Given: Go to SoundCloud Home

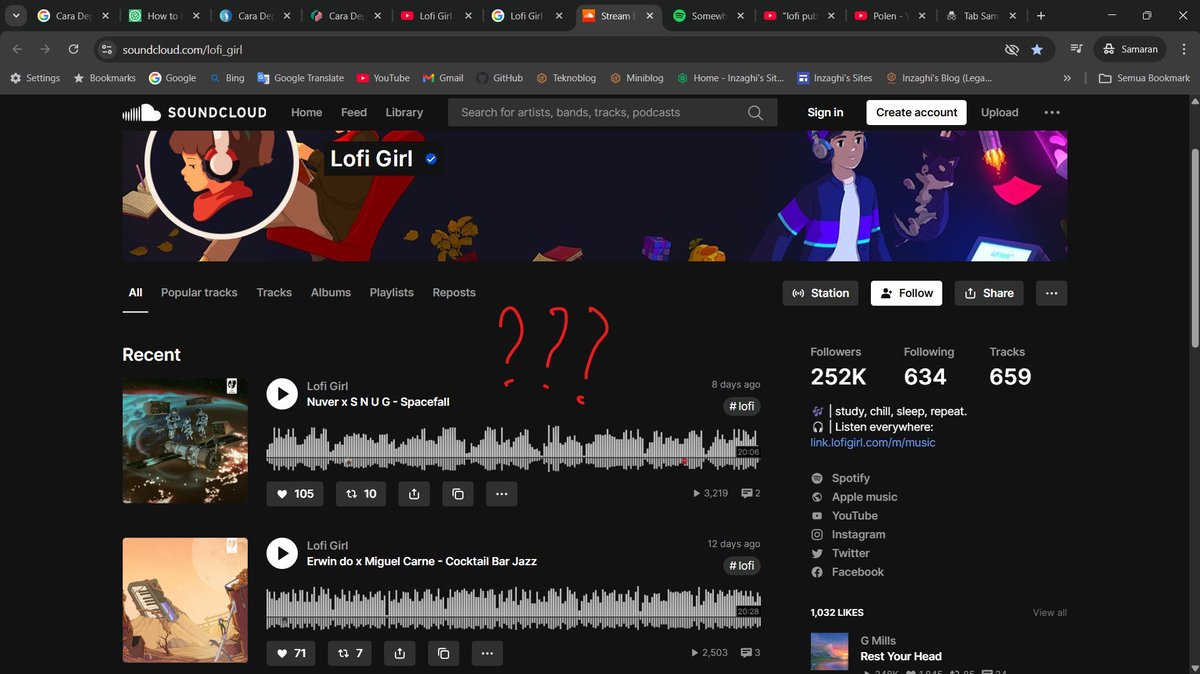Looking at the screenshot, I should [306, 112].
